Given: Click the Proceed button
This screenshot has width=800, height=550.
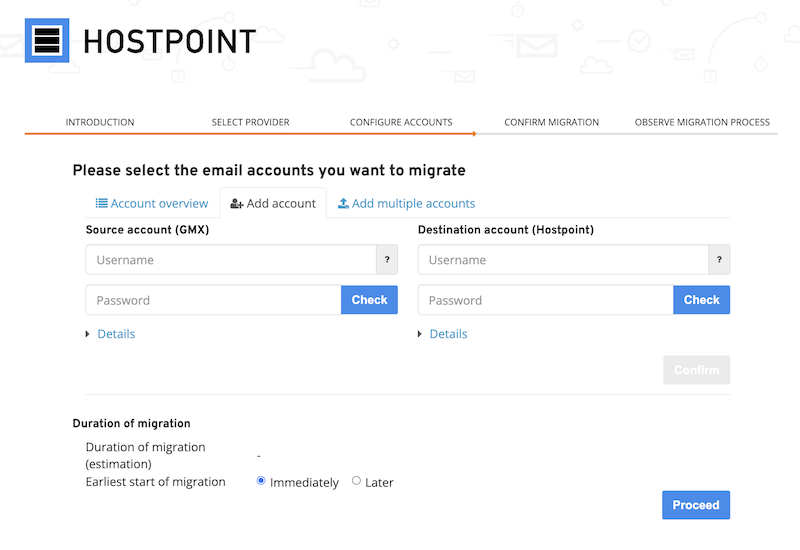Looking at the screenshot, I should [696, 505].
